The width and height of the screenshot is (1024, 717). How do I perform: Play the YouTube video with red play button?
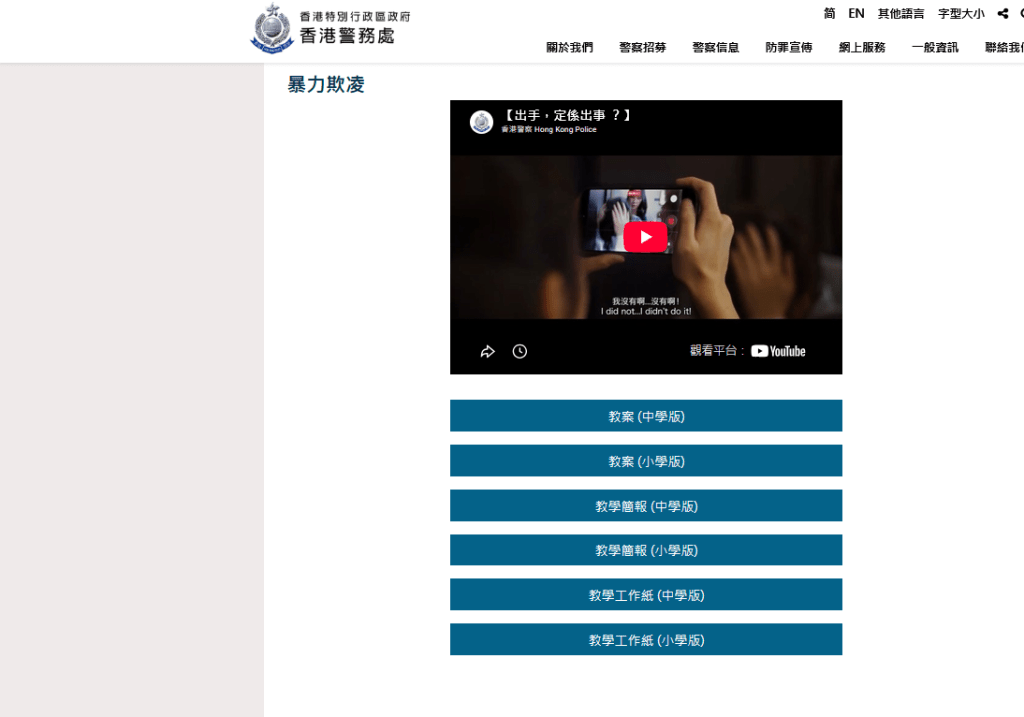(x=645, y=237)
